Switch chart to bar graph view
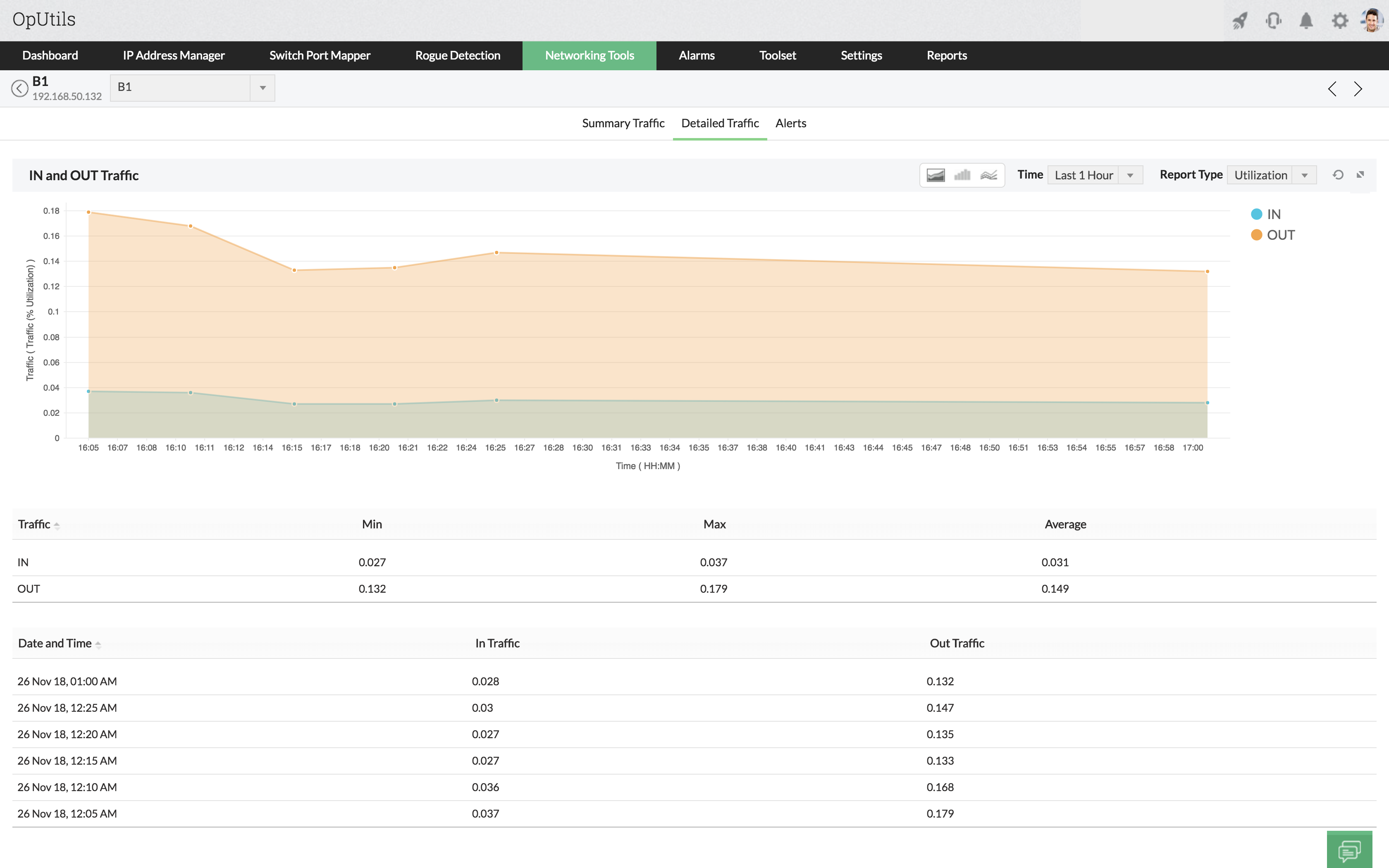1389x868 pixels. click(x=962, y=175)
